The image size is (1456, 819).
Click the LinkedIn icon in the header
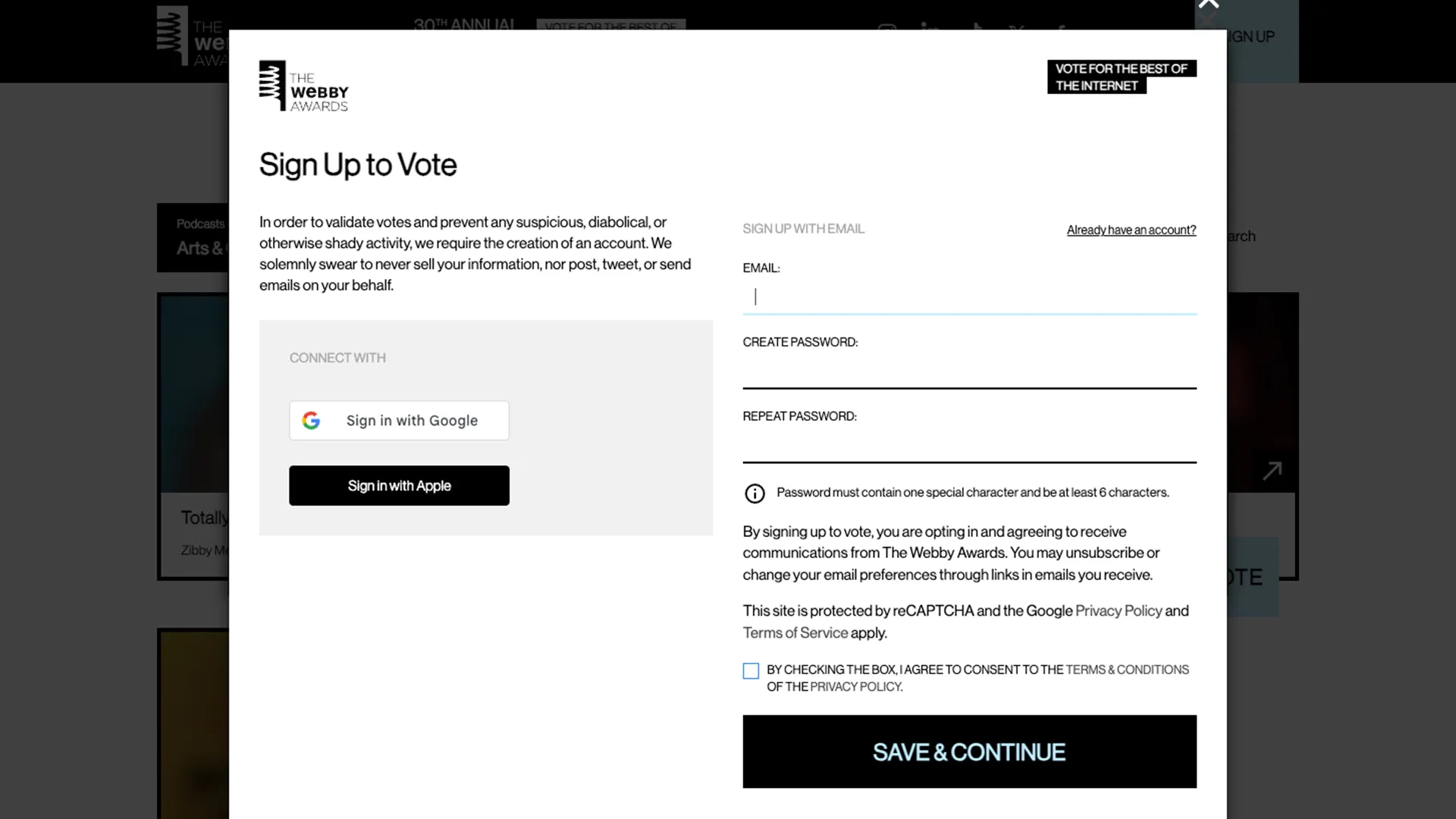(930, 32)
